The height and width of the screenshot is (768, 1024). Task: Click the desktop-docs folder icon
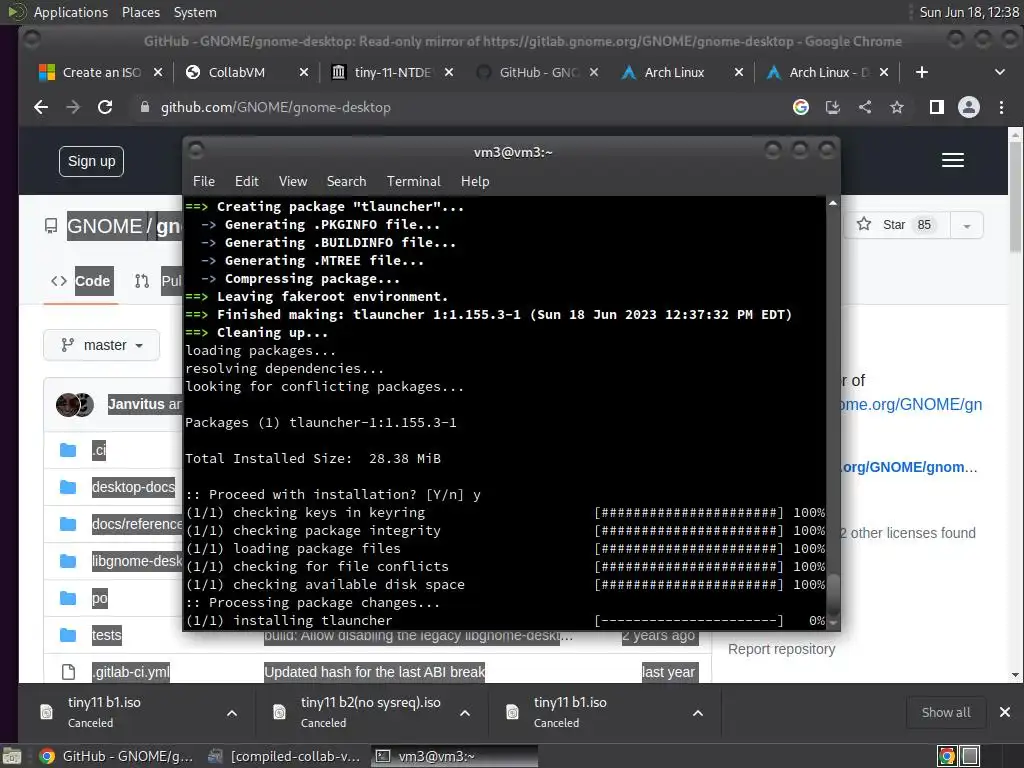point(68,487)
